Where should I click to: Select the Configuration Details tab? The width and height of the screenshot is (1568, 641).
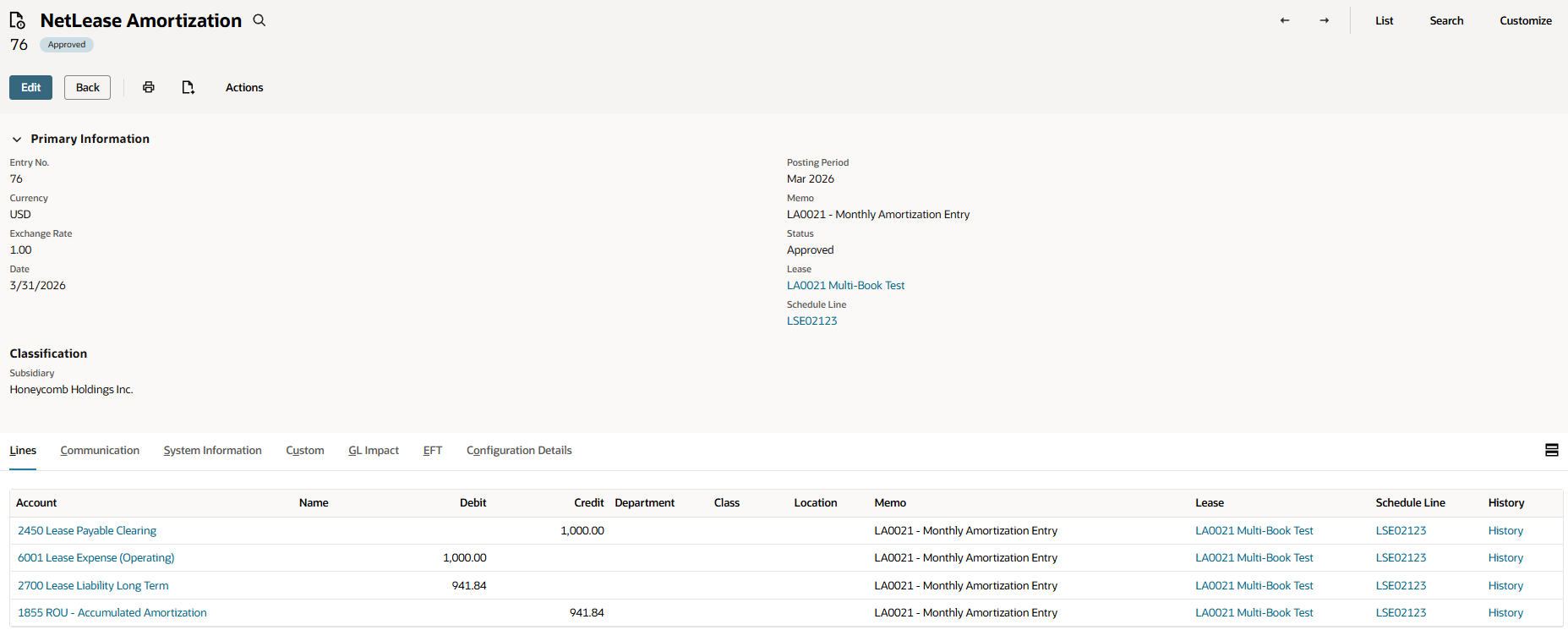[519, 451]
